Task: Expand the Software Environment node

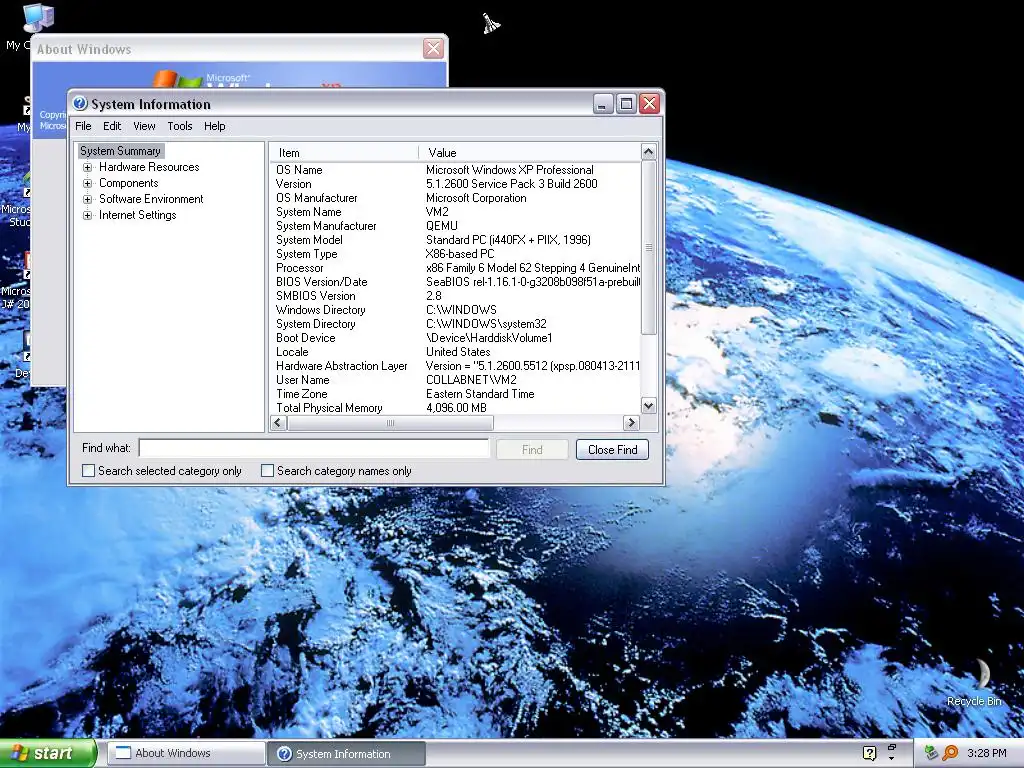Action: [x=88, y=199]
